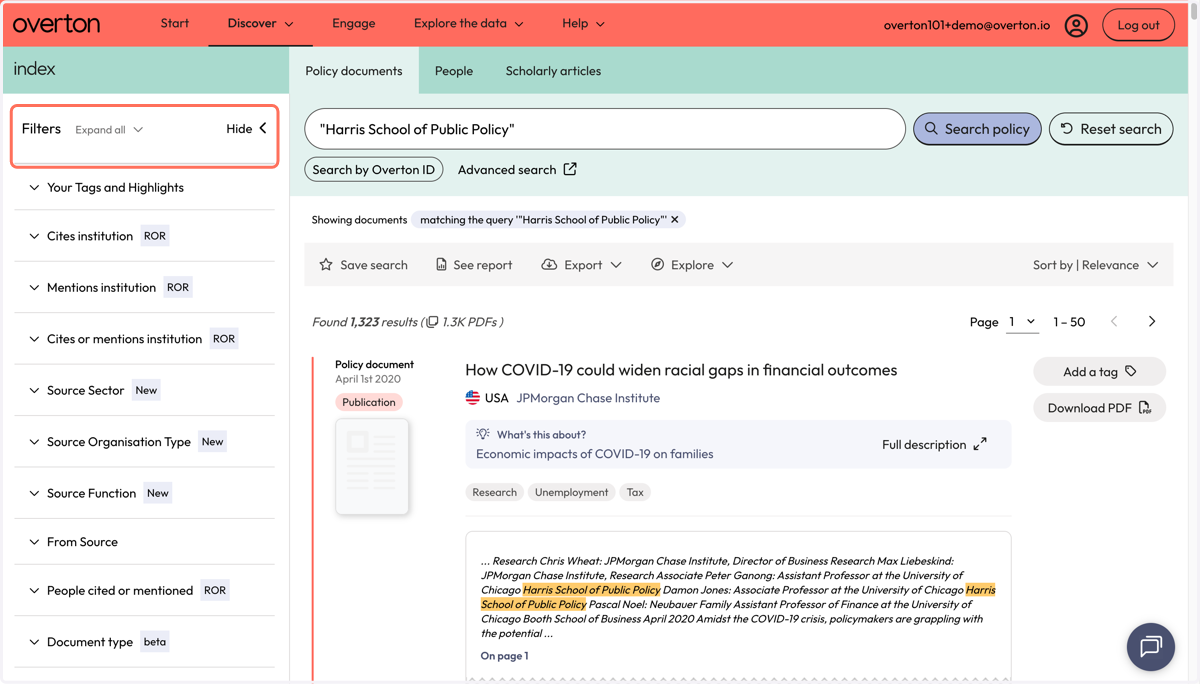This screenshot has width=1200, height=684.
Task: Open the Sort by Relevance dropdown
Action: click(x=1095, y=265)
